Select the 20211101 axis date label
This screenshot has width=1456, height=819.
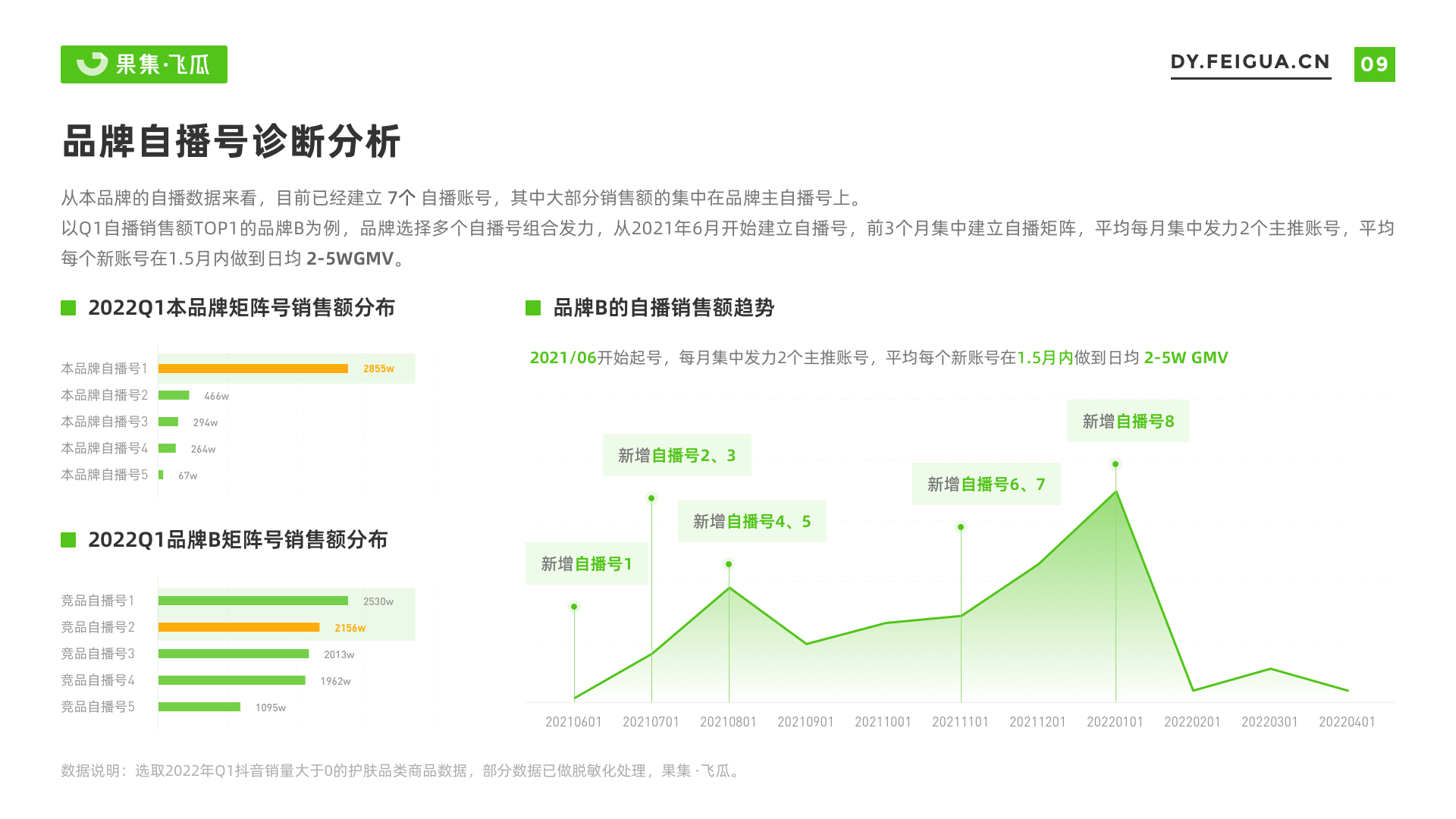(x=960, y=722)
